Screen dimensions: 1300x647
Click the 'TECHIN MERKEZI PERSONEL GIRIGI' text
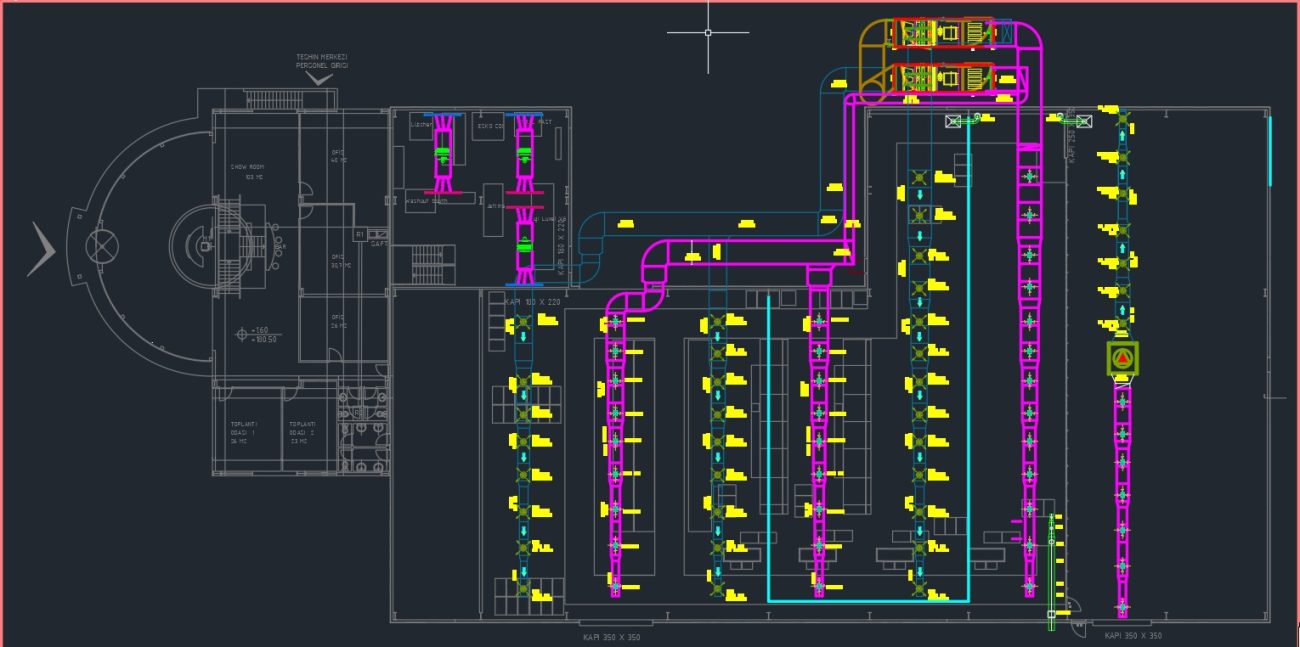[x=321, y=61]
